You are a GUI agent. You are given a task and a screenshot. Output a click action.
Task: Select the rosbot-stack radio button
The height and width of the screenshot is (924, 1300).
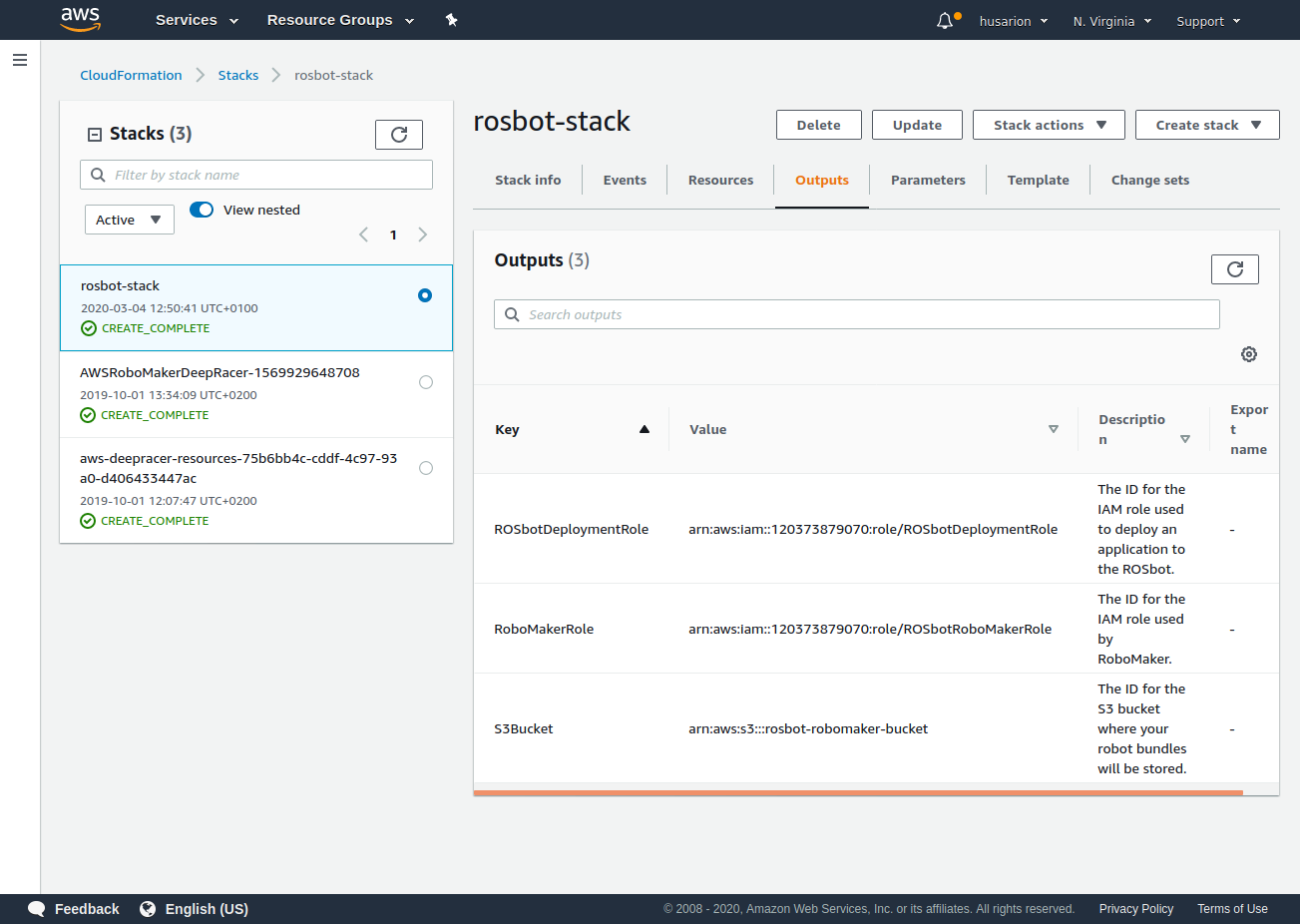click(x=425, y=295)
